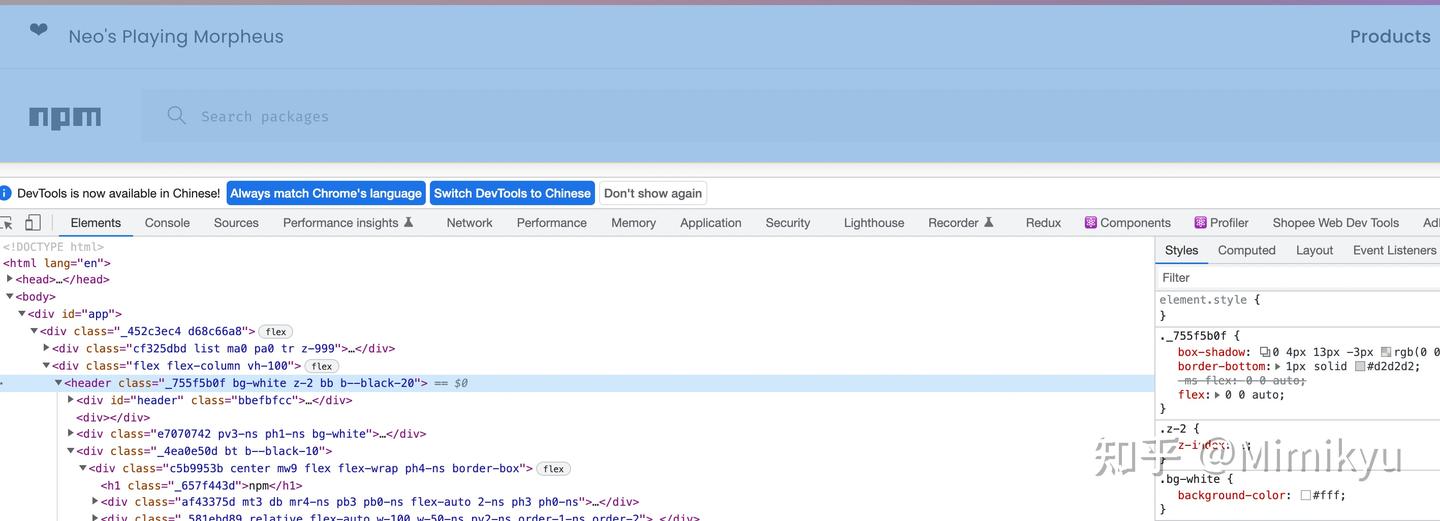Image resolution: width=1440 pixels, height=521 pixels.
Task: Select the html lang="en" row
Action: (x=57, y=263)
